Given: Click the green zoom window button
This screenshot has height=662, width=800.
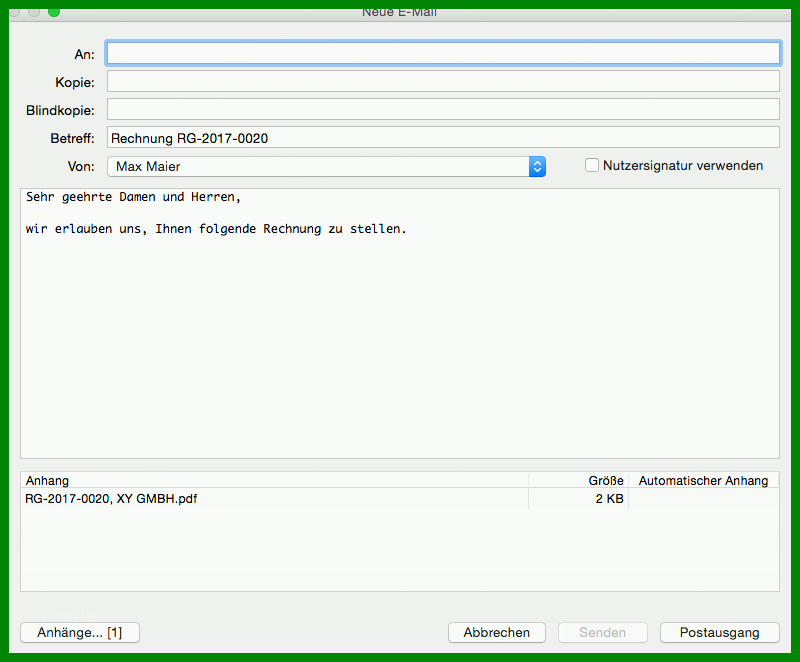Looking at the screenshot, I should [54, 12].
